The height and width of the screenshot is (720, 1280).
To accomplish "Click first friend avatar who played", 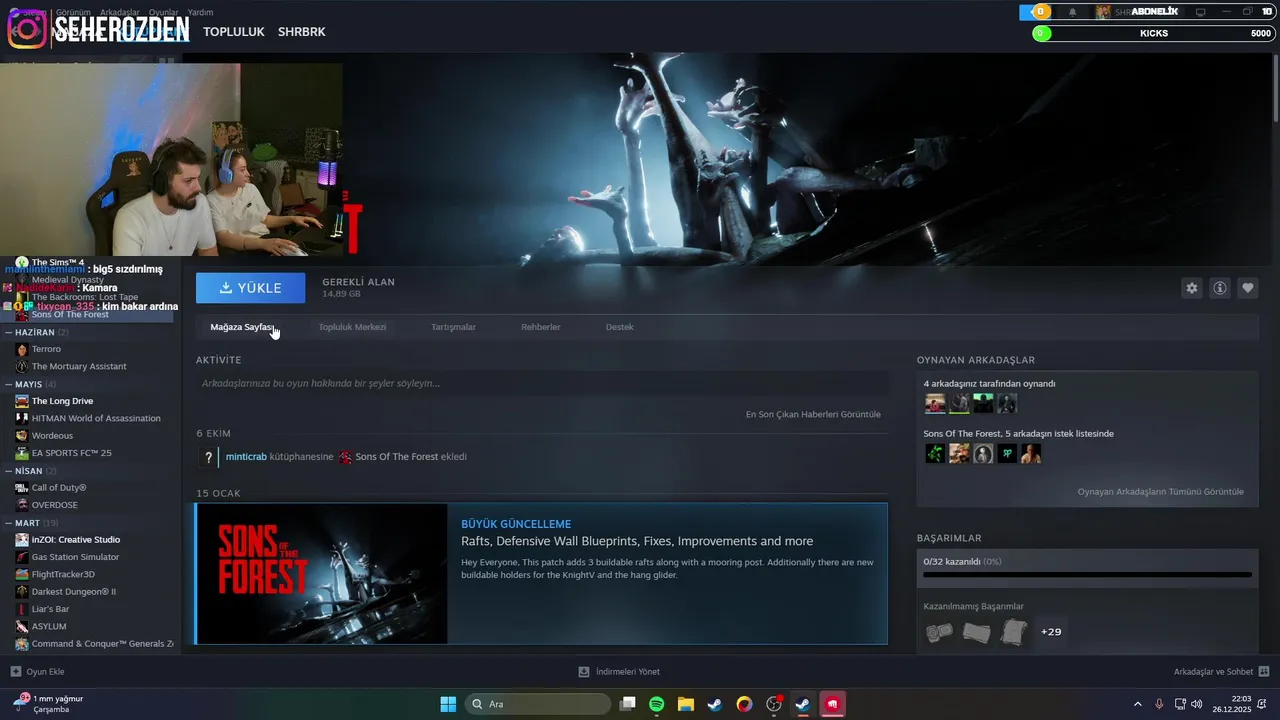I will [935, 403].
